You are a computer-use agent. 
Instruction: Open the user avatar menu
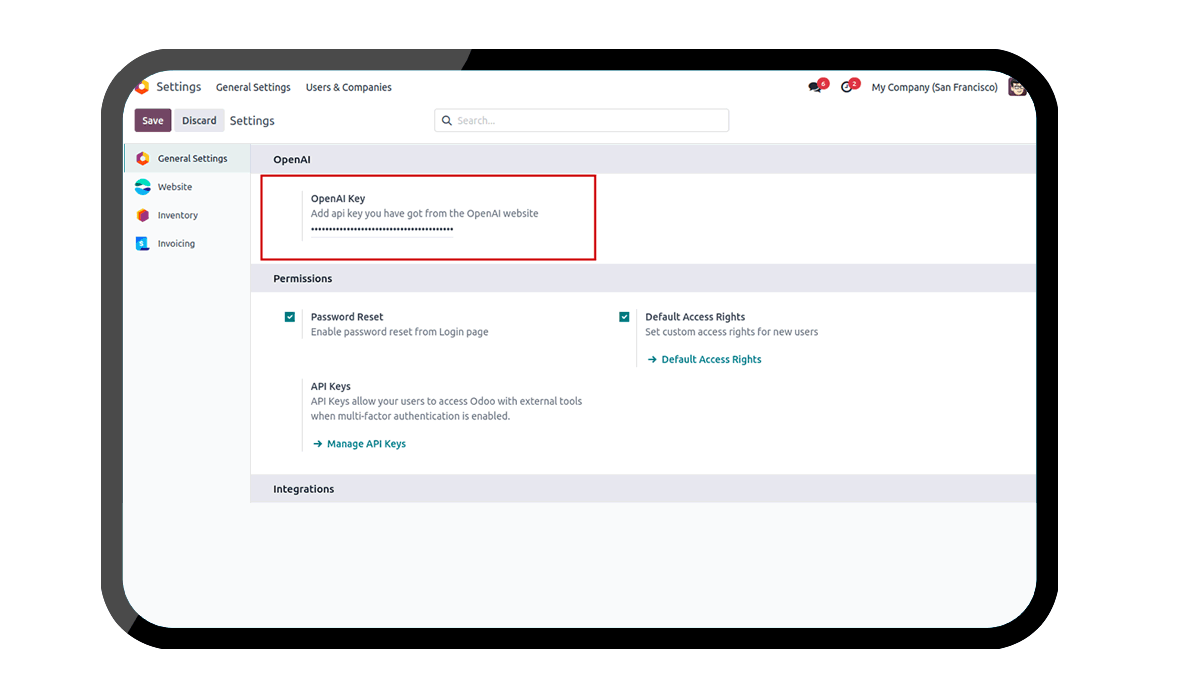pyautogui.click(x=1017, y=87)
